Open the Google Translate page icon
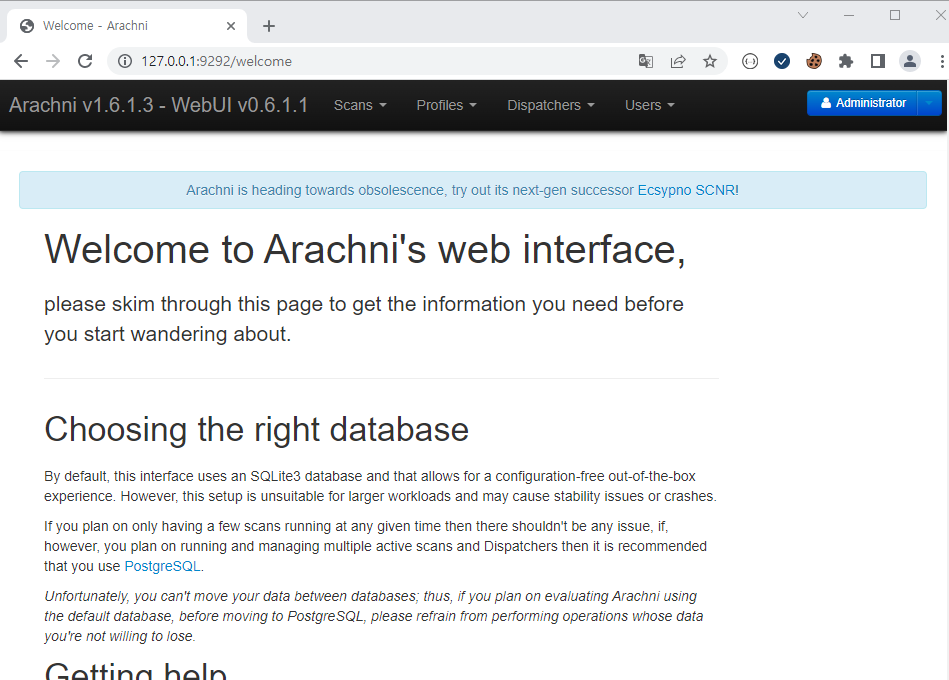The height and width of the screenshot is (680, 949). point(646,61)
